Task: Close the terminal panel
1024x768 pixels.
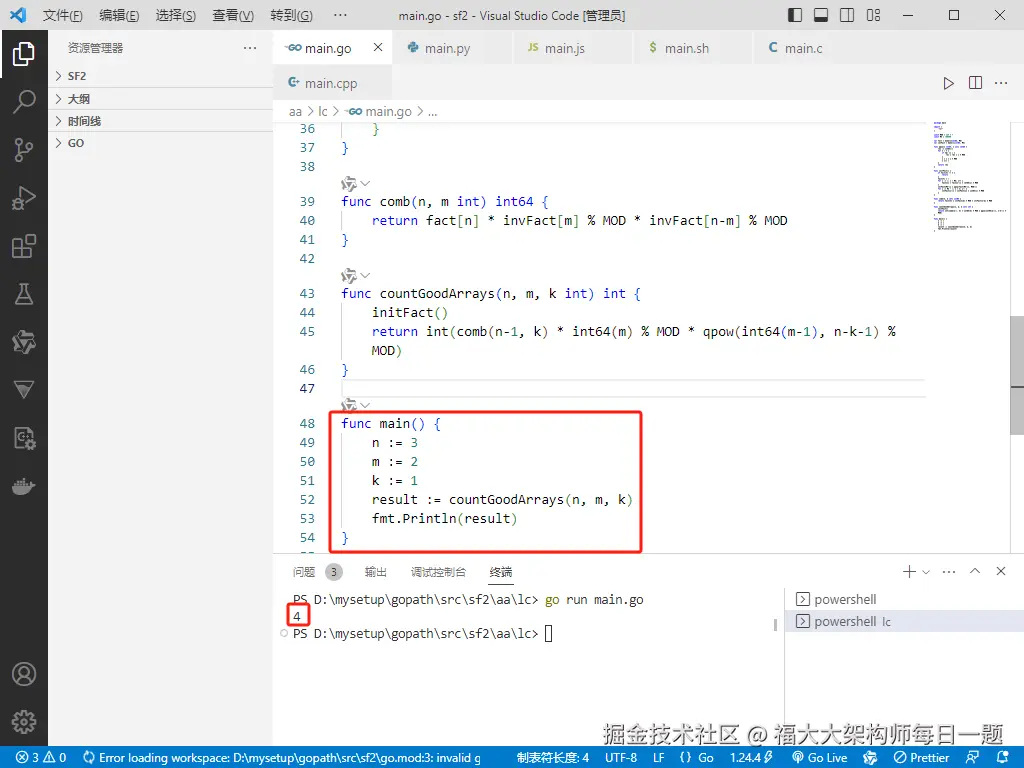Action: [1000, 571]
